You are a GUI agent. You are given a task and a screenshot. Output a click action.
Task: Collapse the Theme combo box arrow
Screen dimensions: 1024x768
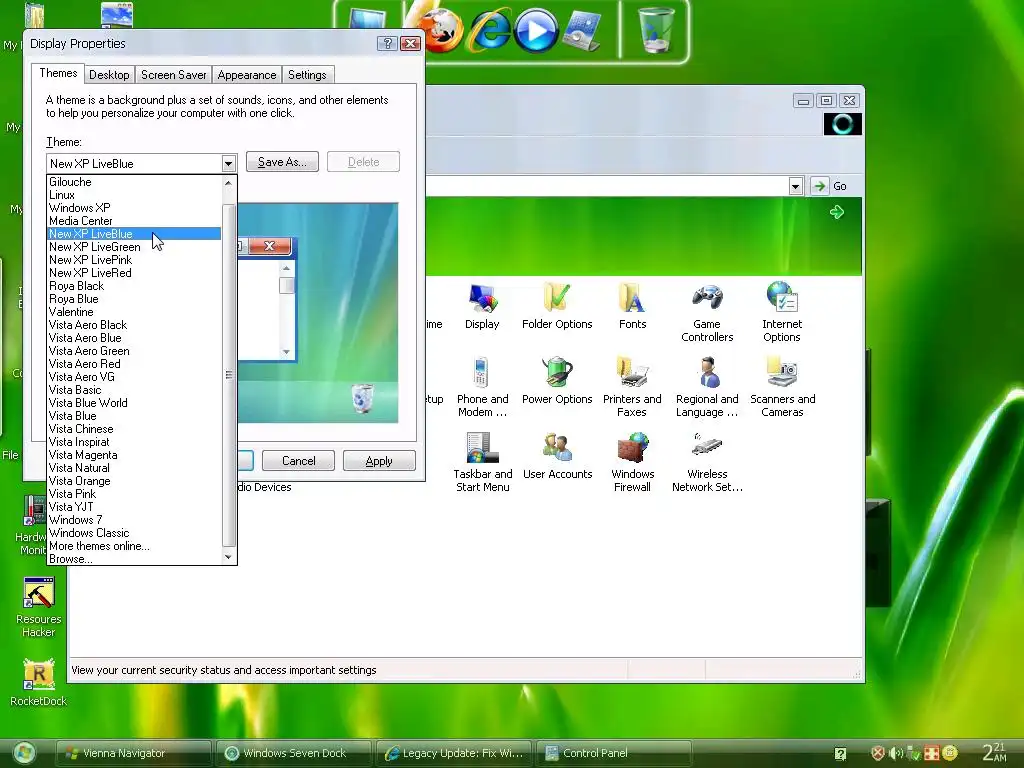pos(228,163)
